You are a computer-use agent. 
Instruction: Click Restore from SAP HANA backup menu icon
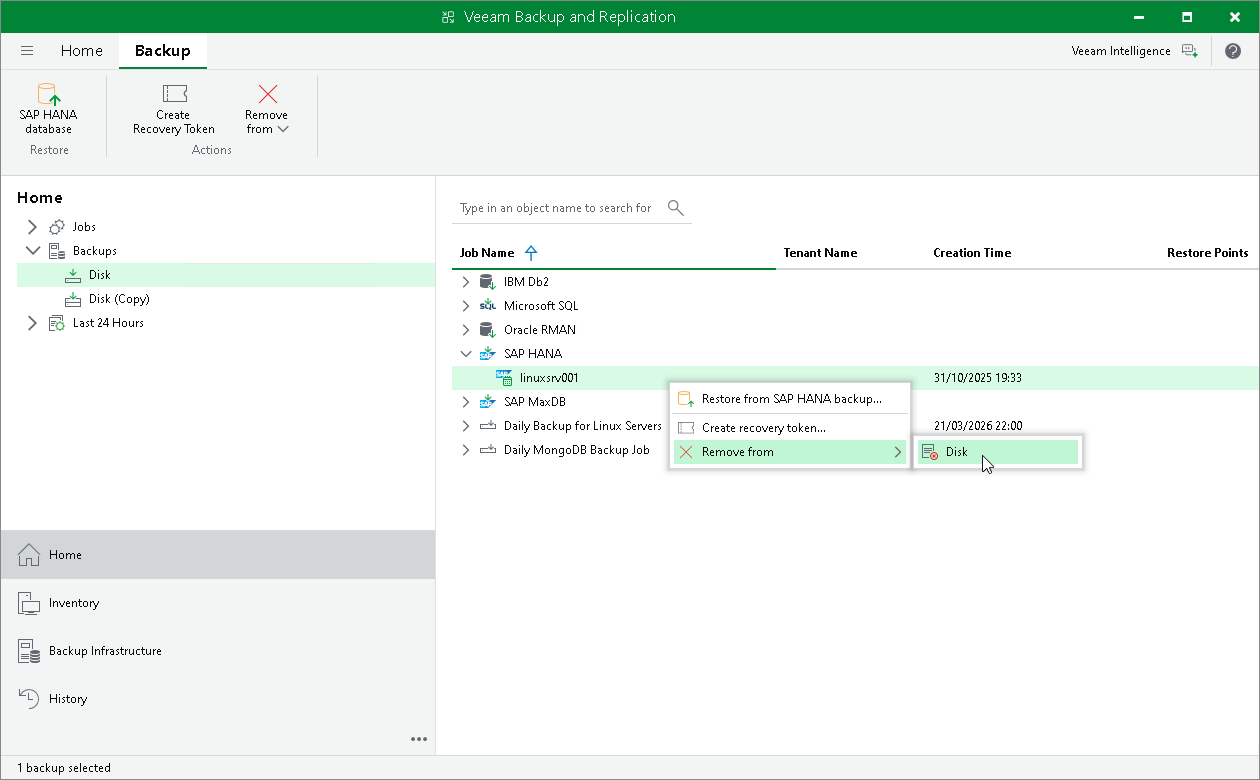[686, 399]
